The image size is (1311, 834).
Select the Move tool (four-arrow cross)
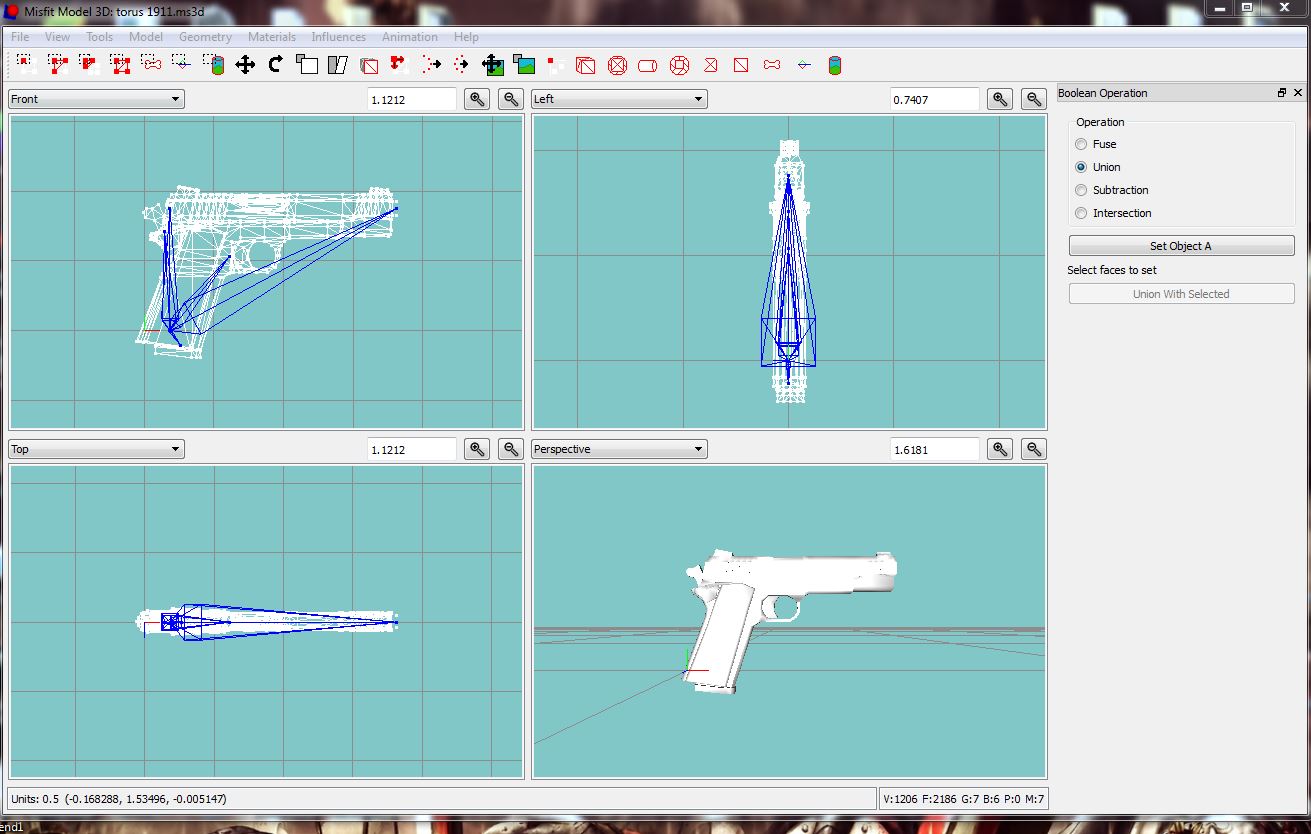pos(245,66)
